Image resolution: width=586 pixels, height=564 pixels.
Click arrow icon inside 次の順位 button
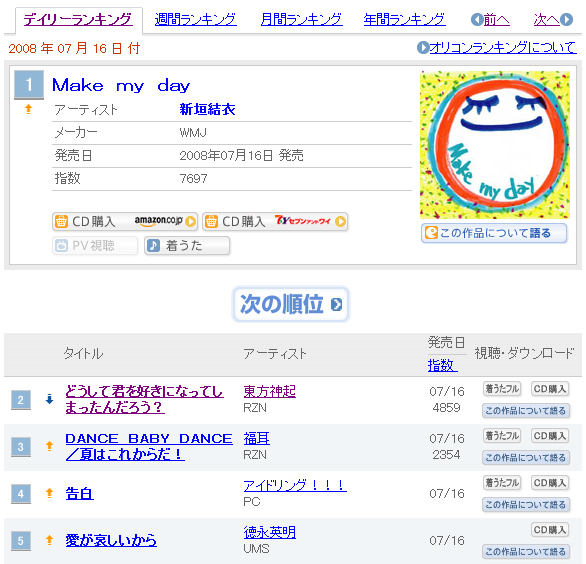(x=336, y=305)
